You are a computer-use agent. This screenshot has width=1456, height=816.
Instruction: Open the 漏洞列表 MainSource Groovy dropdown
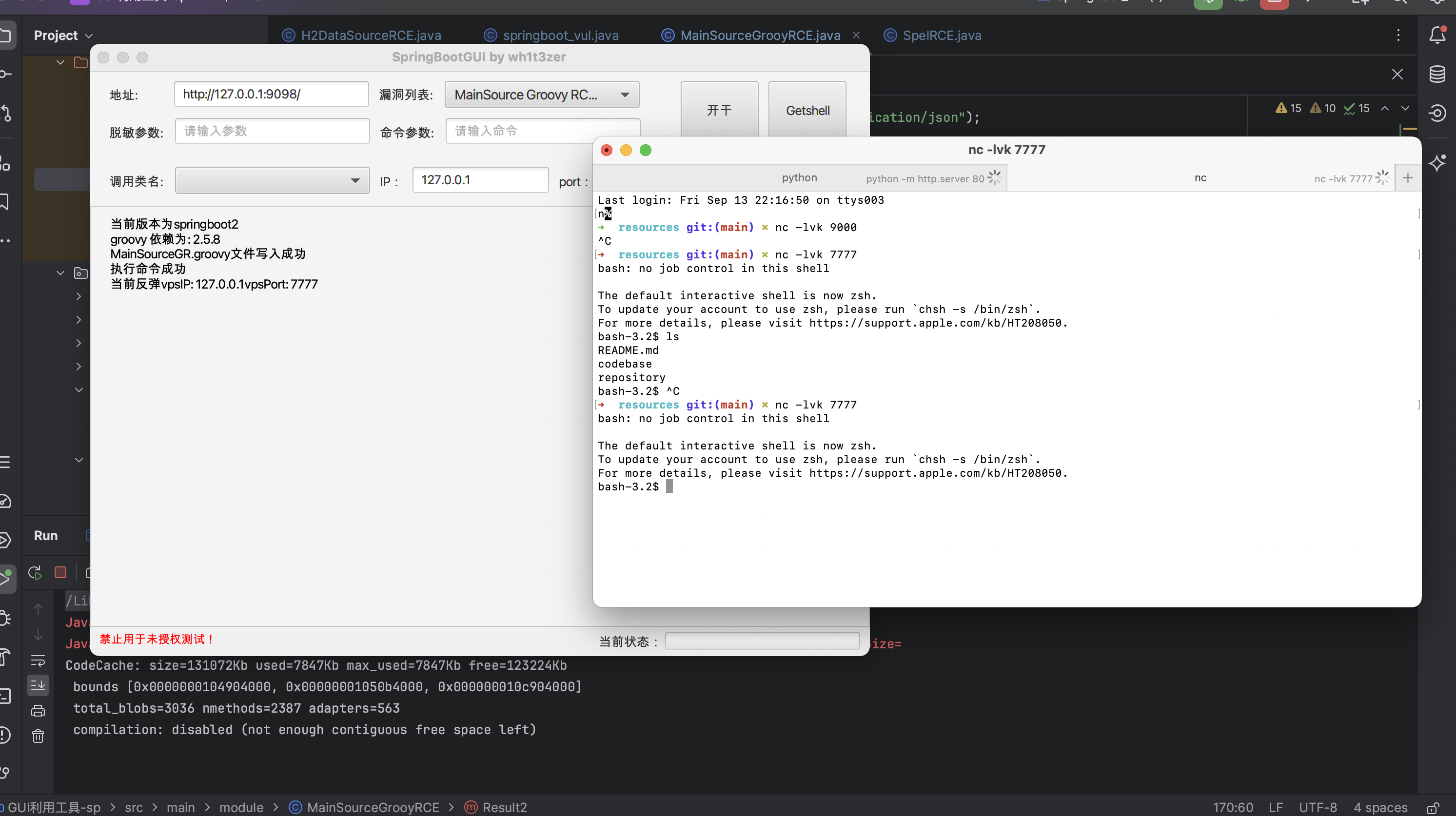541,95
